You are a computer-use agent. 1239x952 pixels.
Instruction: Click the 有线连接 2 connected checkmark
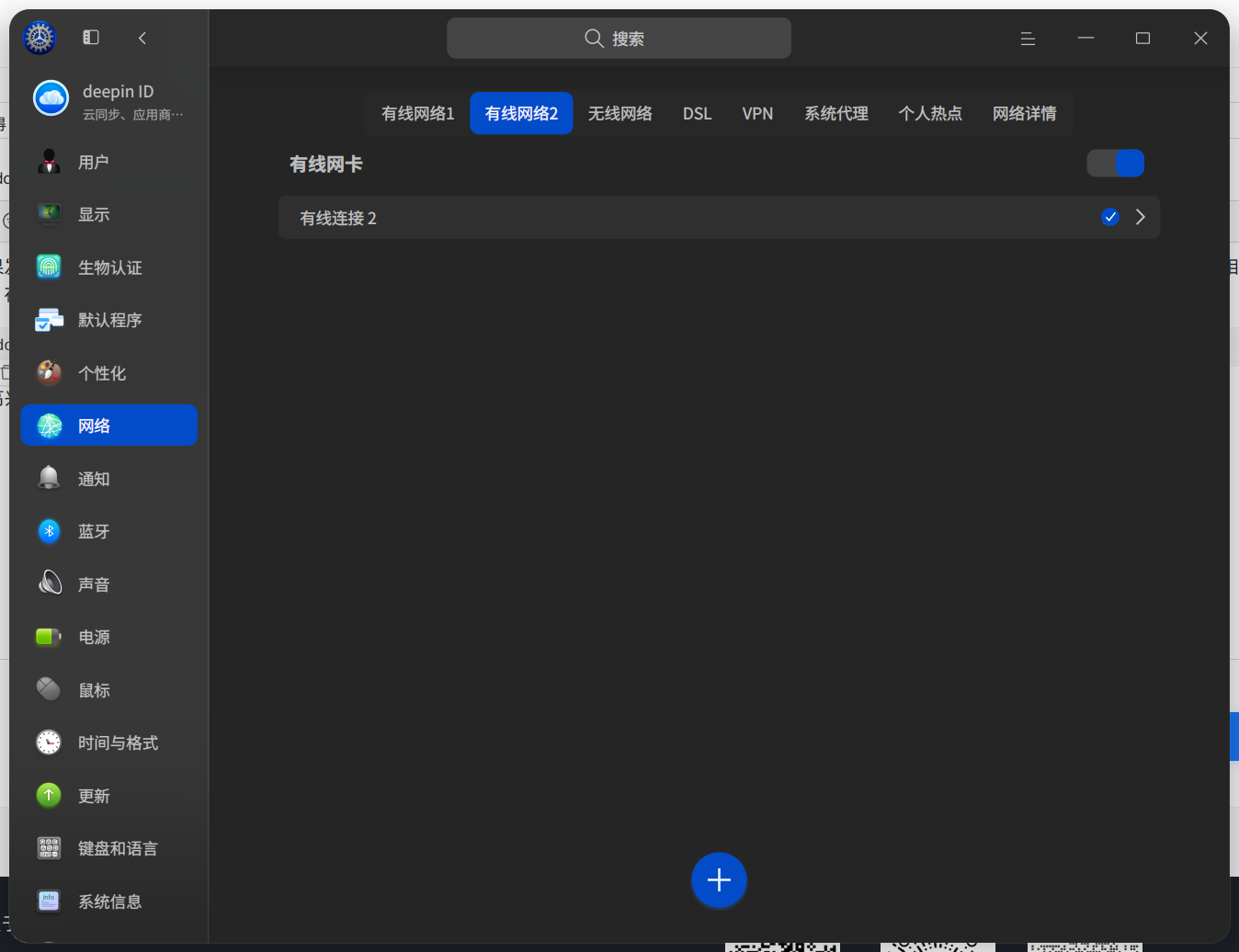[x=1110, y=217]
